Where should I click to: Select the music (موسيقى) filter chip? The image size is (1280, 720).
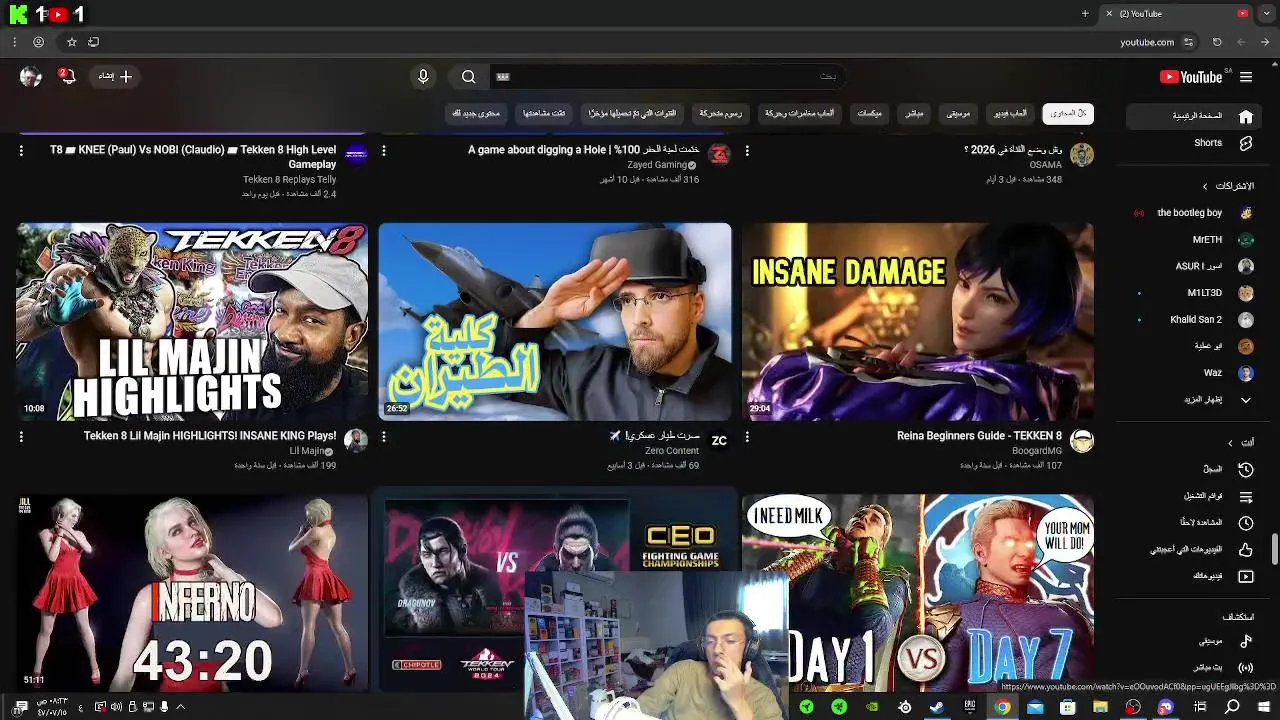click(958, 113)
